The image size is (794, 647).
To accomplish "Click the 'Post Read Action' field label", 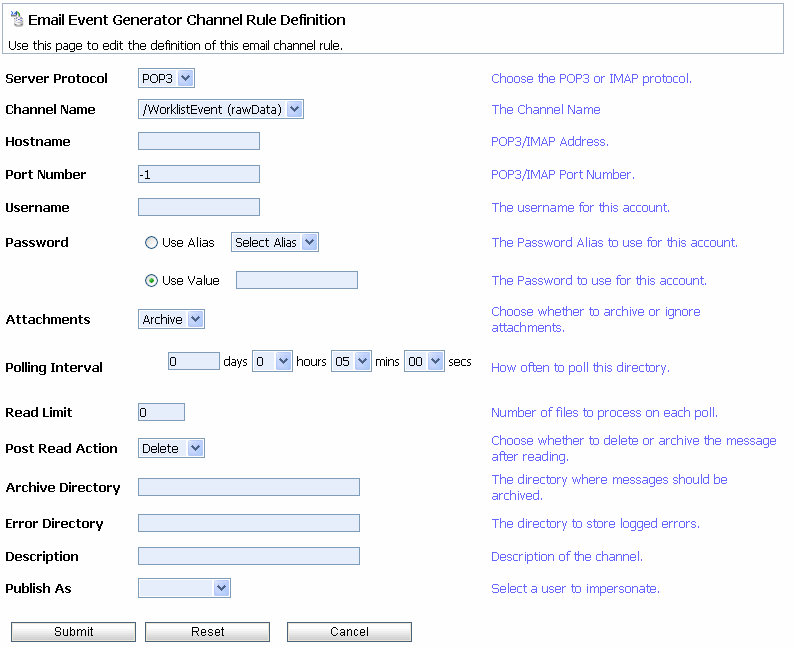I will point(61,449).
